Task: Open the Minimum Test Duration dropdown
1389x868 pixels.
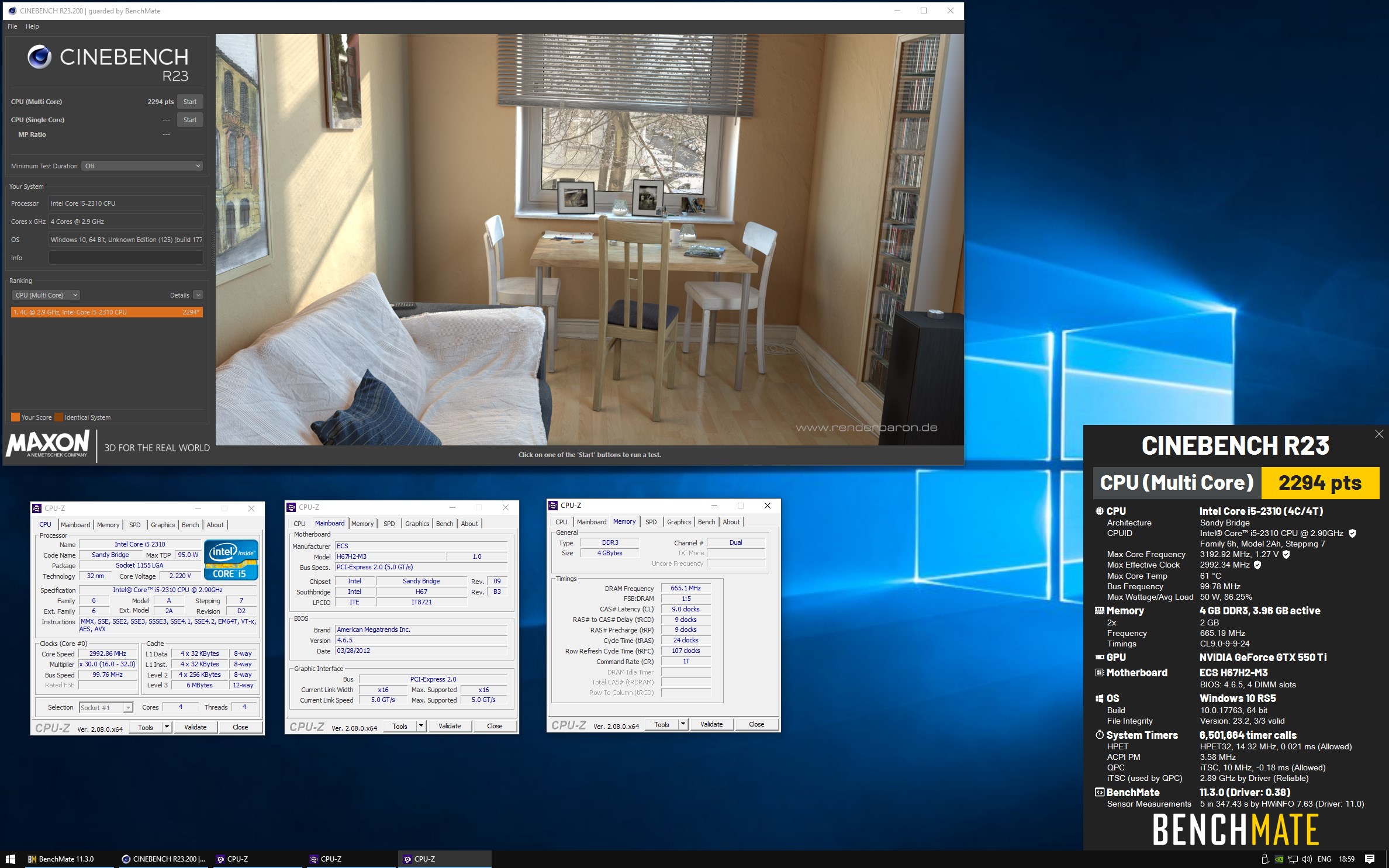Action: click(x=142, y=166)
